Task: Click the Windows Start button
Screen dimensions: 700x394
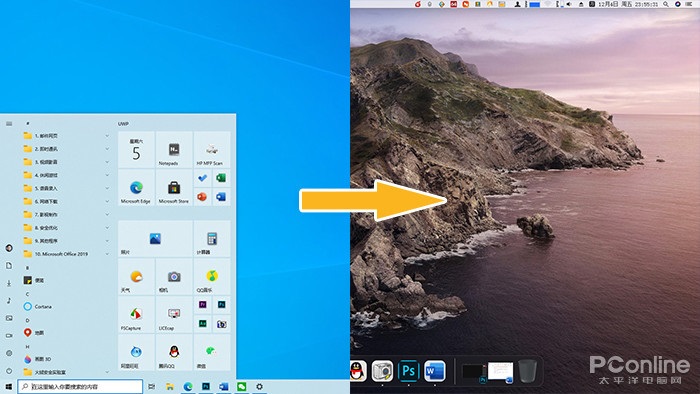Action: click(x=8, y=386)
